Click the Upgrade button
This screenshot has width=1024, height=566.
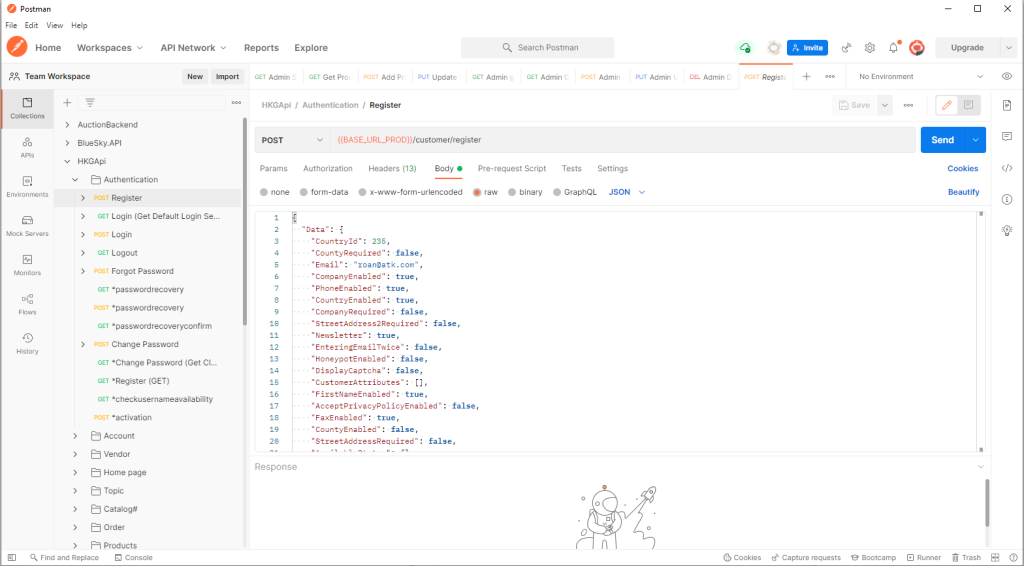[x=967, y=48]
